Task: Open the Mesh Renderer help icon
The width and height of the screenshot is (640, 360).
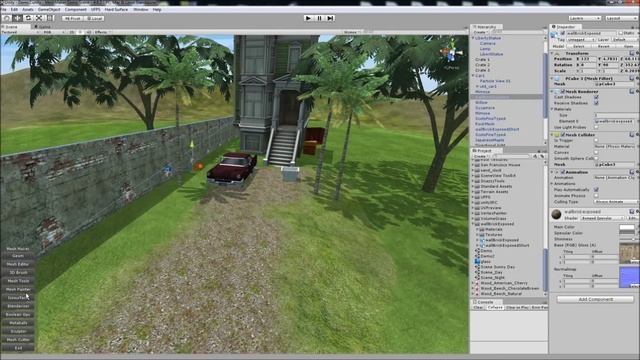Action: 632,91
